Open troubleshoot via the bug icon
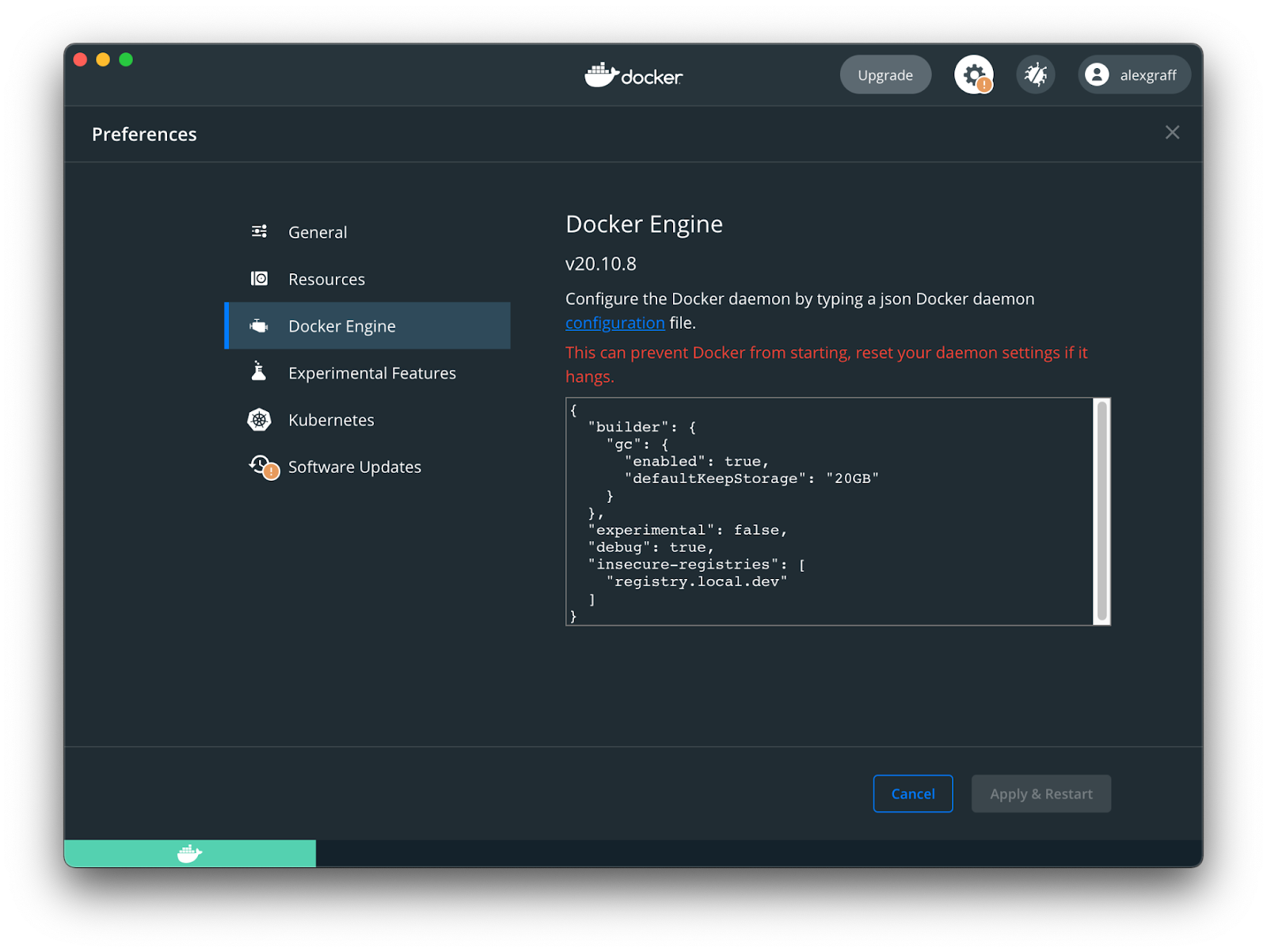 point(1036,75)
